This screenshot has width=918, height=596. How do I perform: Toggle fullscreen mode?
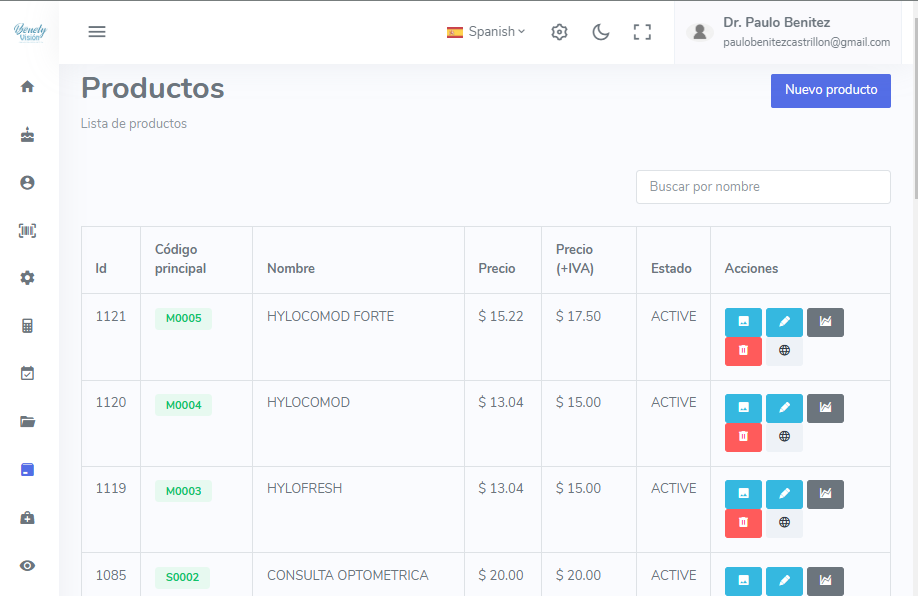pyautogui.click(x=642, y=32)
